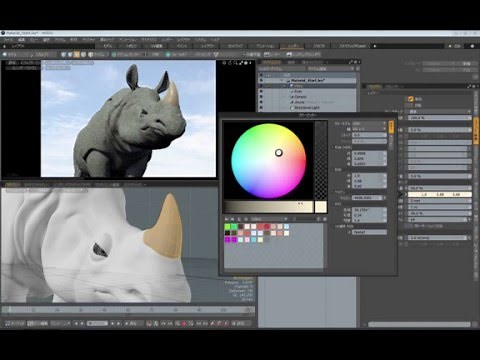Click the checkerboard alpha strip beside the wheel
The height and width of the screenshot is (360, 480).
321,160
